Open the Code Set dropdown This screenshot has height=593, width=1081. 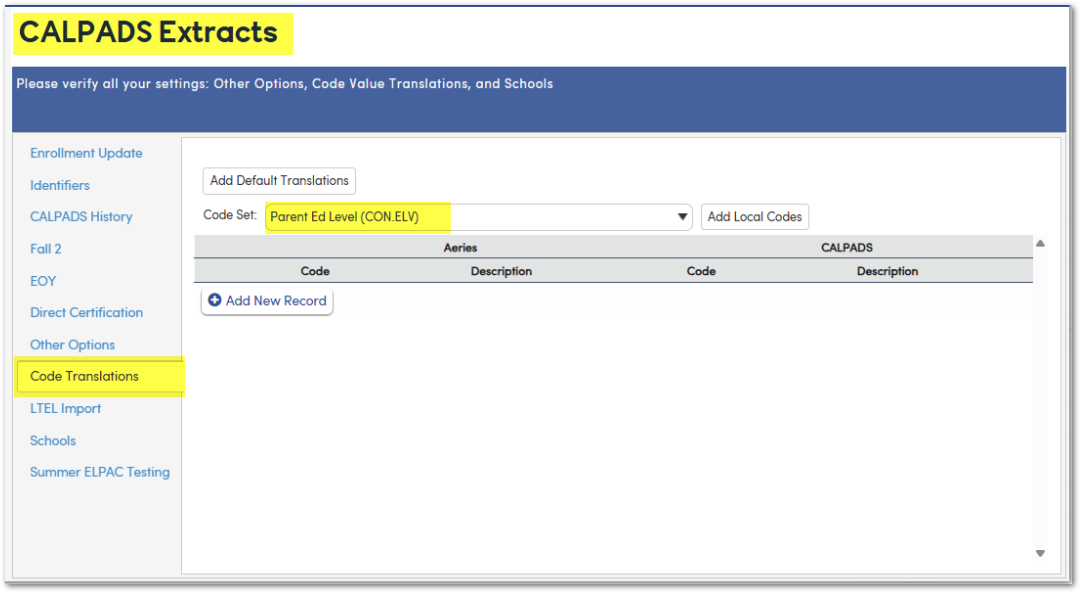(x=478, y=217)
